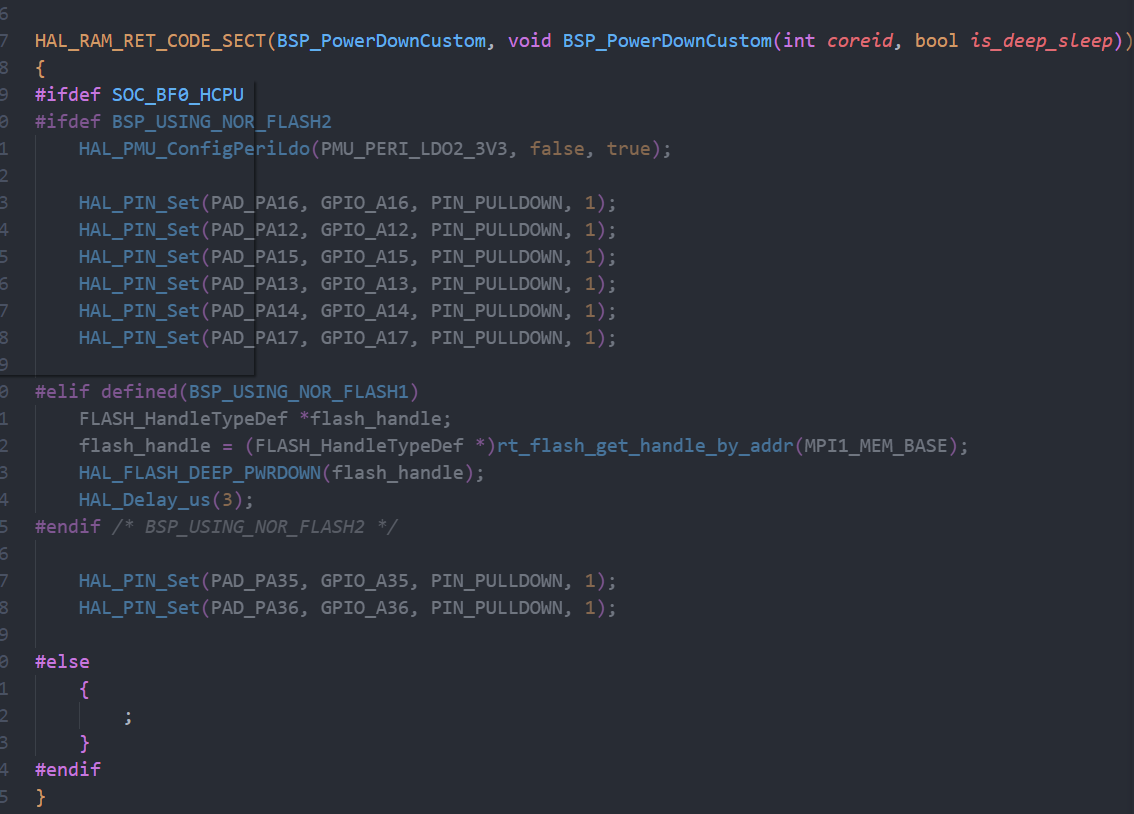This screenshot has height=814, width=1134.
Task: Click GPIO_A12 argument
Action: (364, 230)
